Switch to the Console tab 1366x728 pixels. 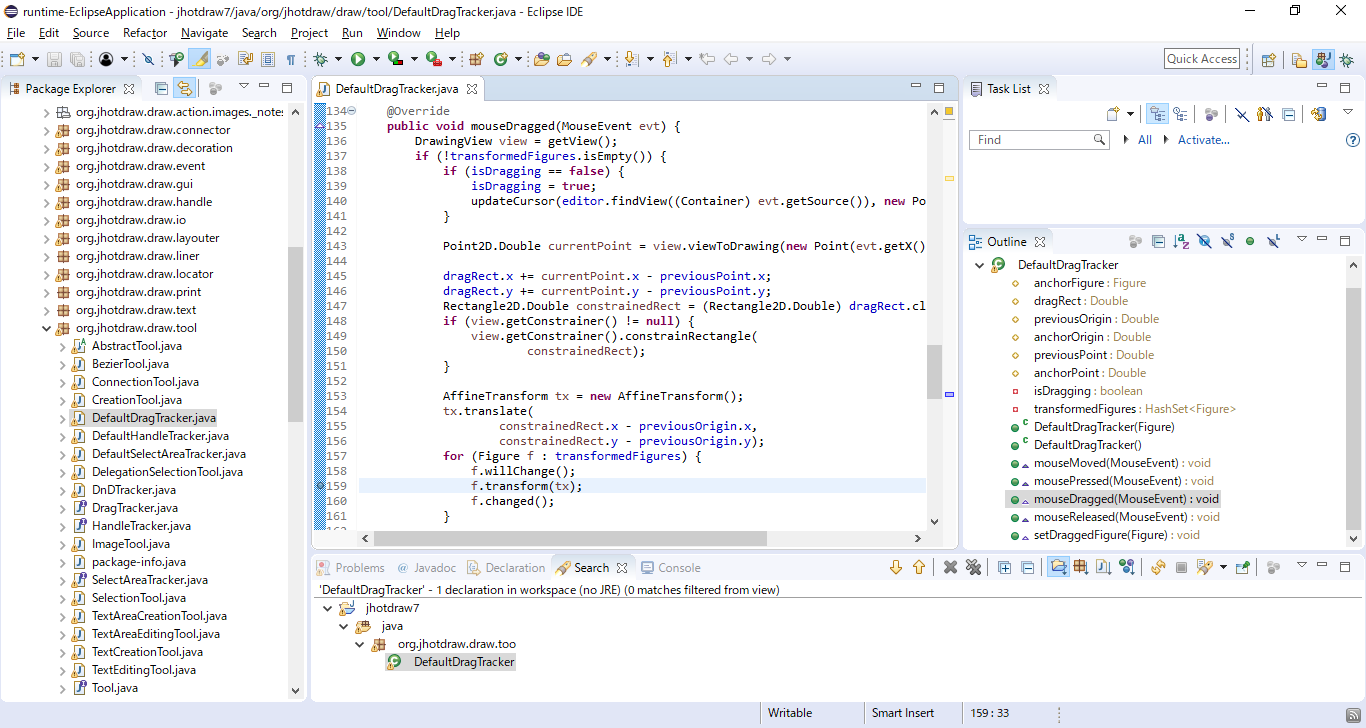(x=670, y=567)
